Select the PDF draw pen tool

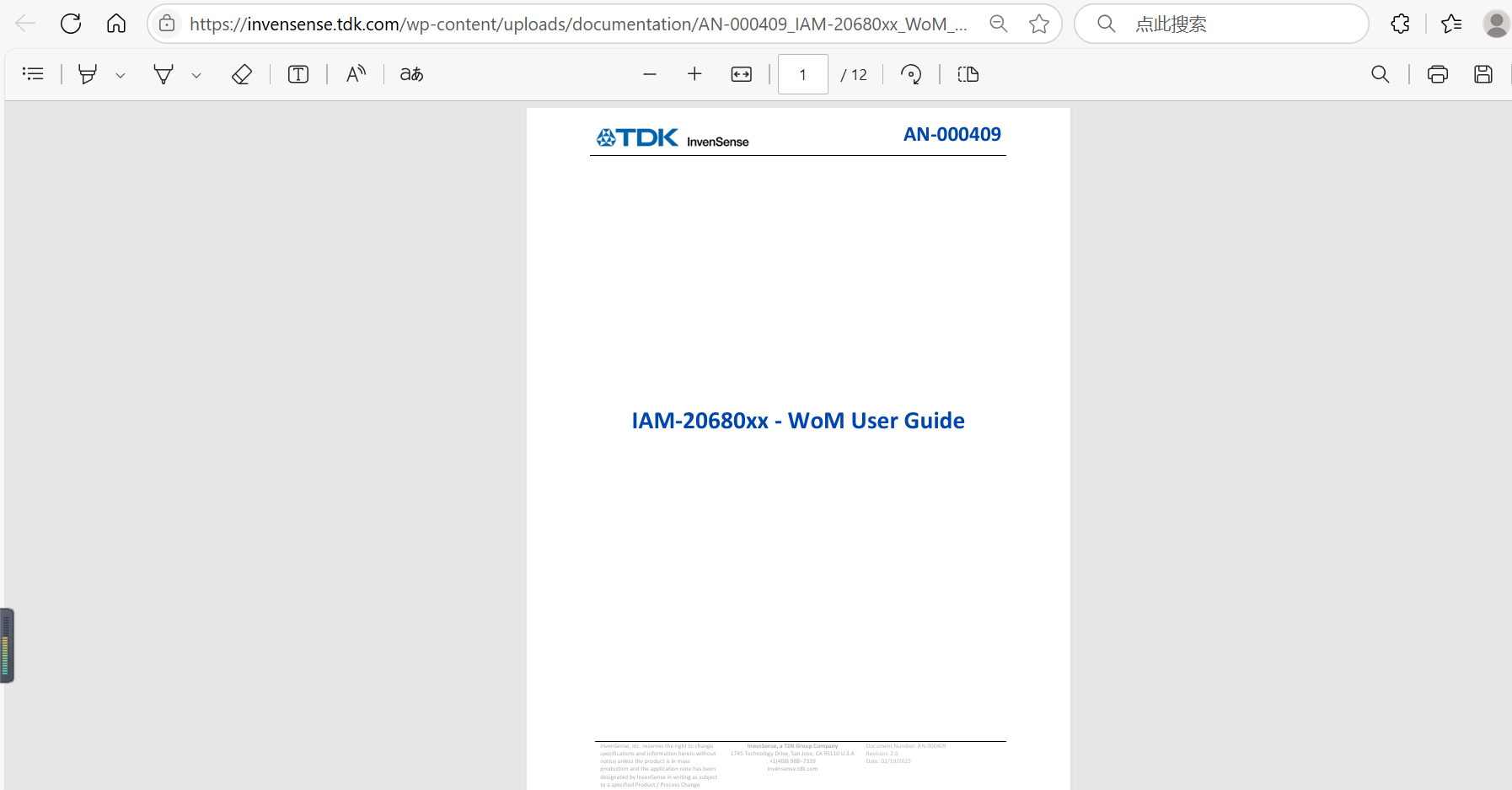pyautogui.click(x=164, y=74)
